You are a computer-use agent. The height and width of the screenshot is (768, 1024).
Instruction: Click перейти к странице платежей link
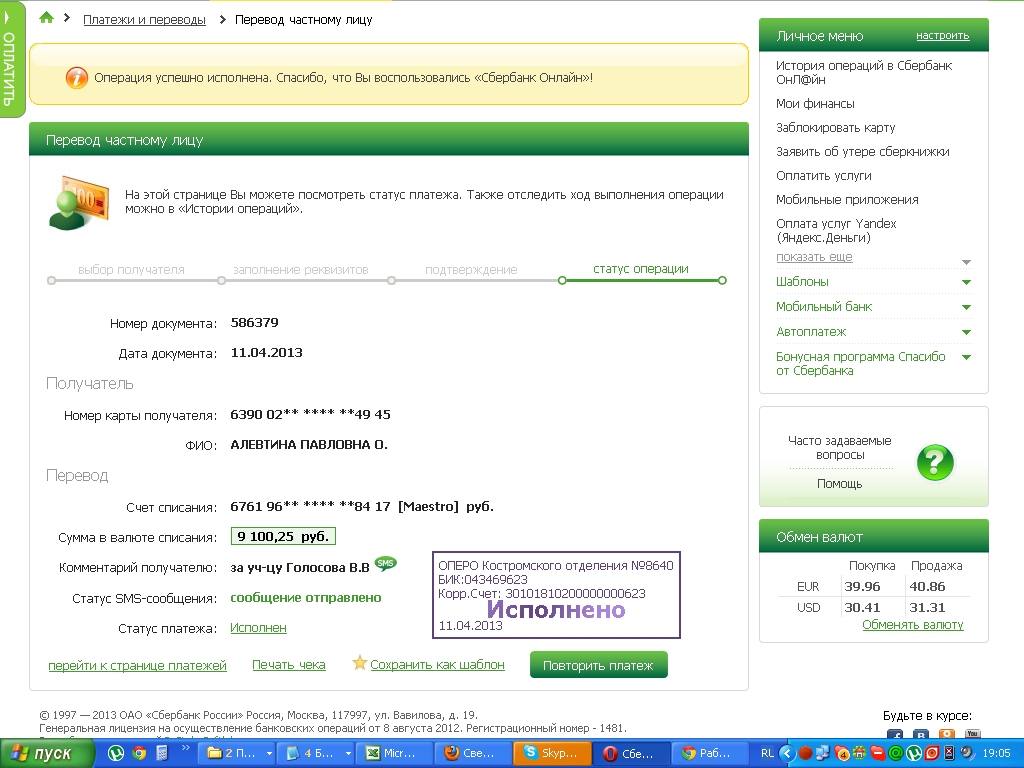(x=137, y=665)
